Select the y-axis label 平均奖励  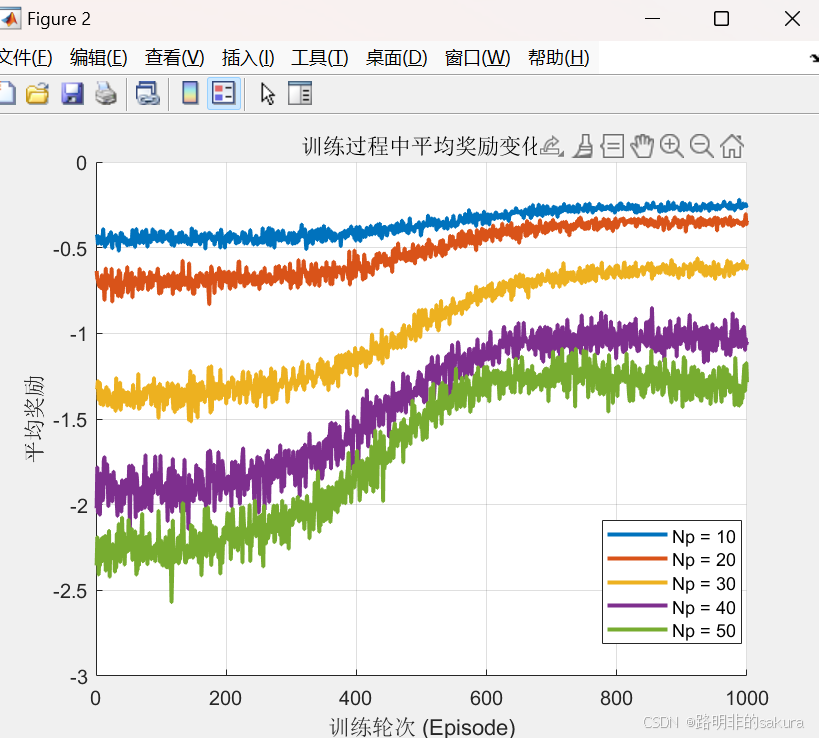(34, 418)
